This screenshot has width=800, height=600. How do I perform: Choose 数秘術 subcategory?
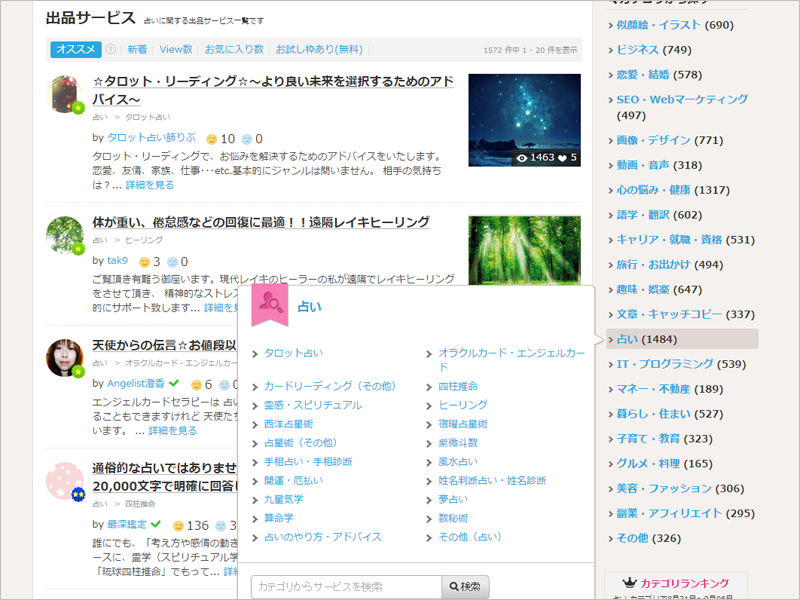tap(453, 518)
